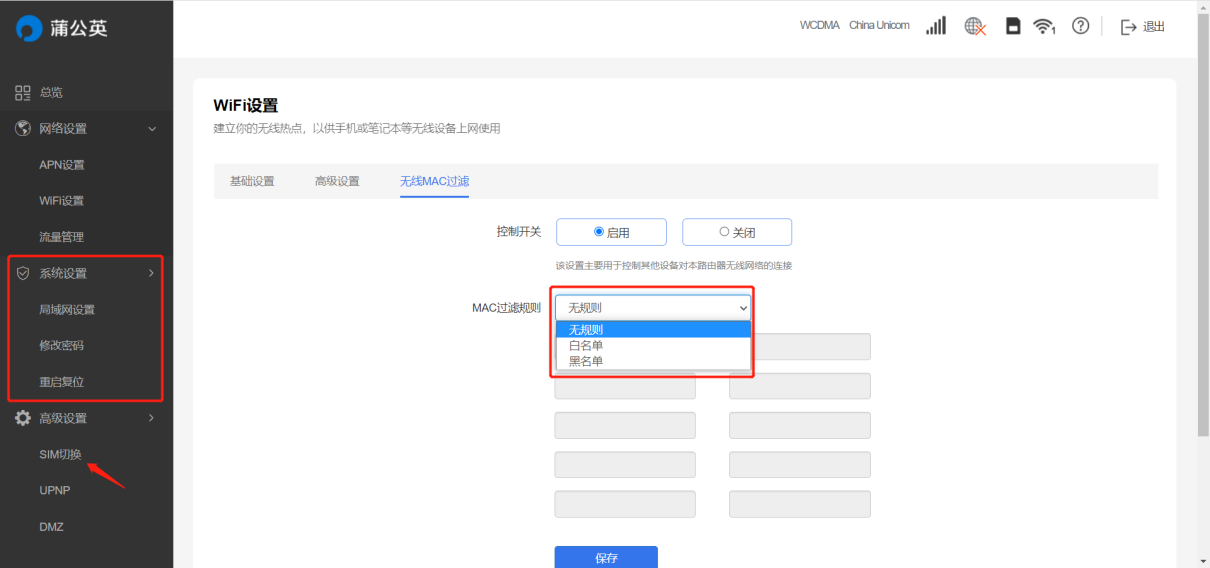Click the China Unicom carrier text
The width and height of the screenshot is (1210, 568).
coord(879,26)
